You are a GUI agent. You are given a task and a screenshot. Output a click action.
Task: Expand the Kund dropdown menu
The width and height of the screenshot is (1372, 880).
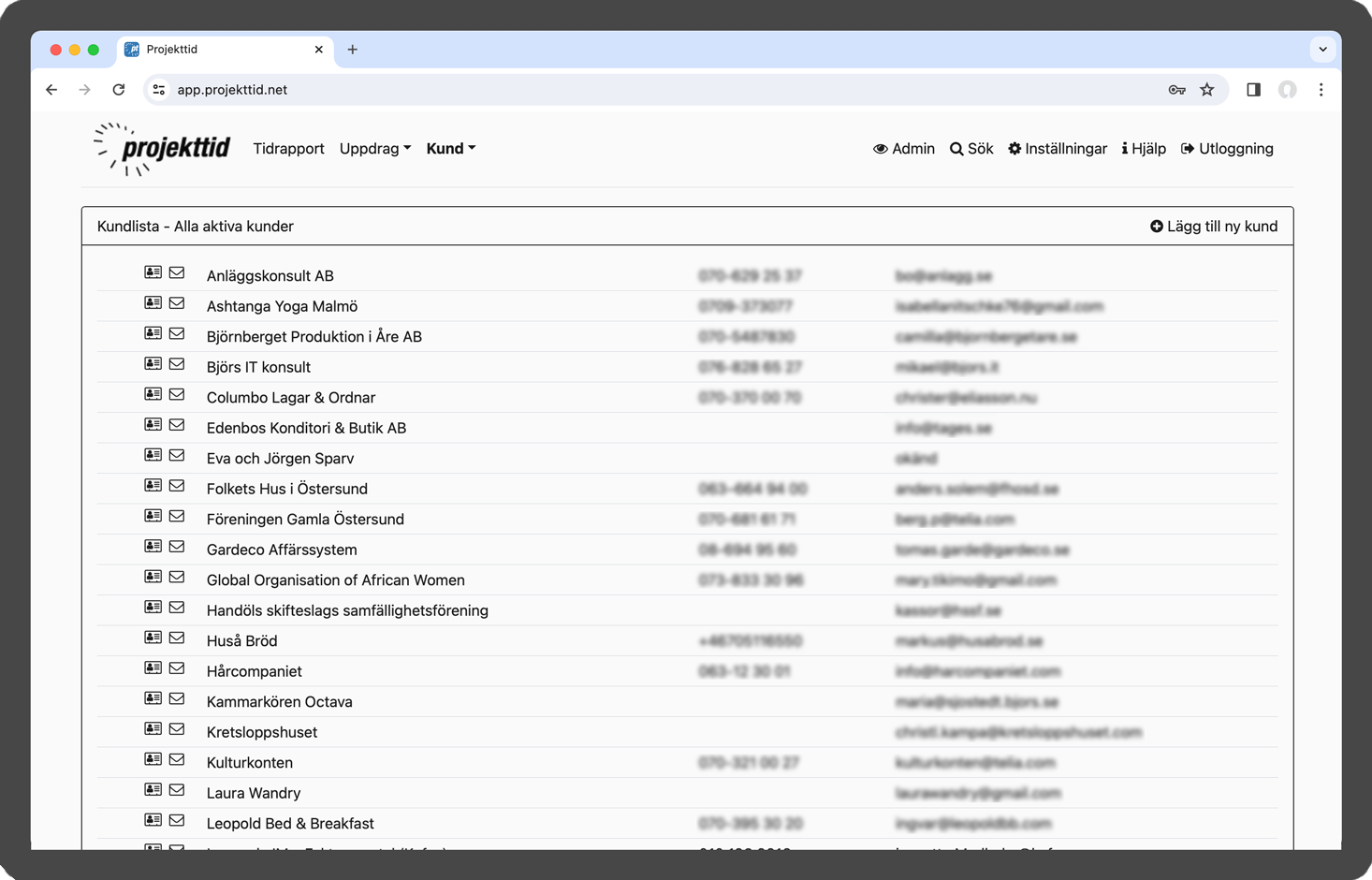point(450,149)
